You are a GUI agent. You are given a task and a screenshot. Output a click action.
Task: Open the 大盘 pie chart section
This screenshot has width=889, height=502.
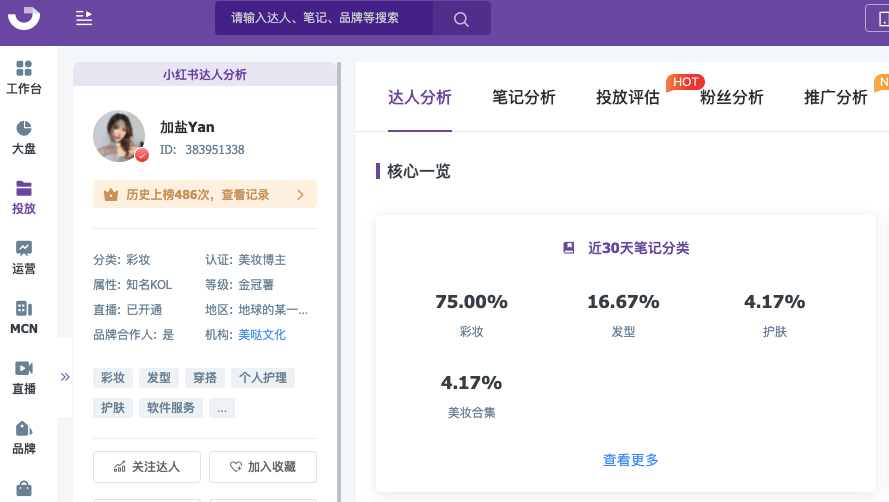[x=24, y=137]
